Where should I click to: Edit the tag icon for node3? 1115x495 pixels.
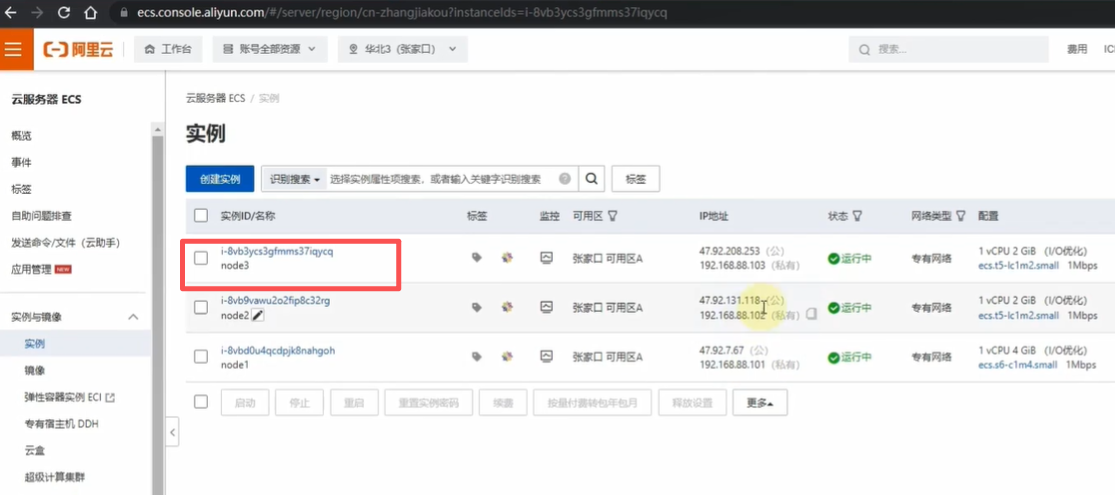tap(476, 257)
